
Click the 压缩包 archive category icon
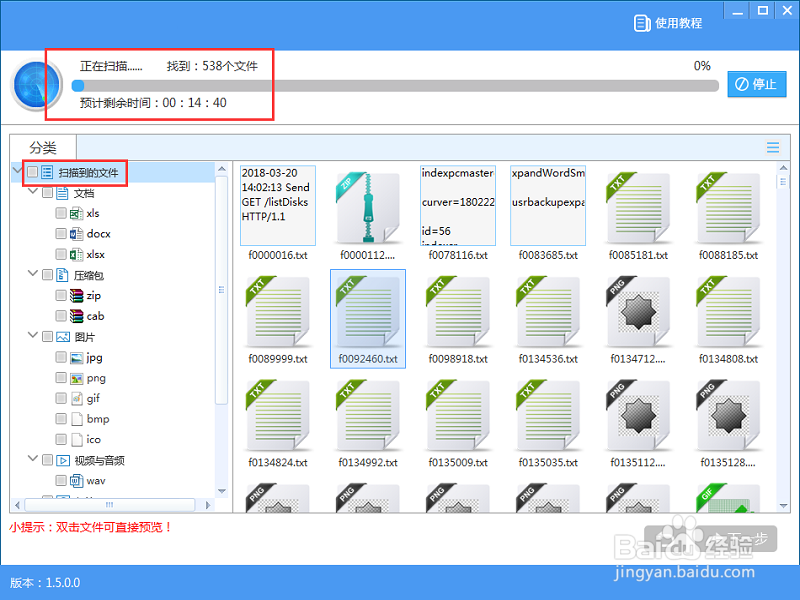[62, 275]
